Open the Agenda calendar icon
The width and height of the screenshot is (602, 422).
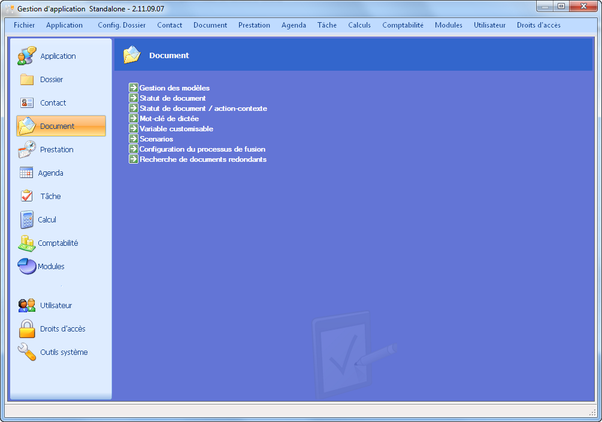(x=27, y=173)
